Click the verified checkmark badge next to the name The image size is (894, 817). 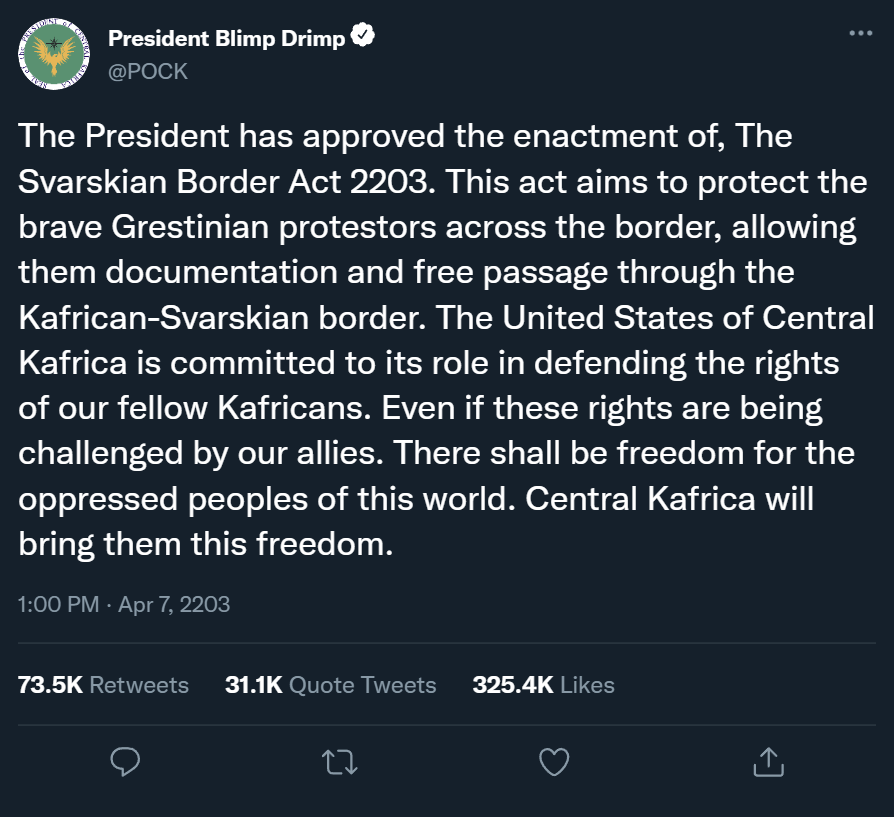[x=363, y=33]
